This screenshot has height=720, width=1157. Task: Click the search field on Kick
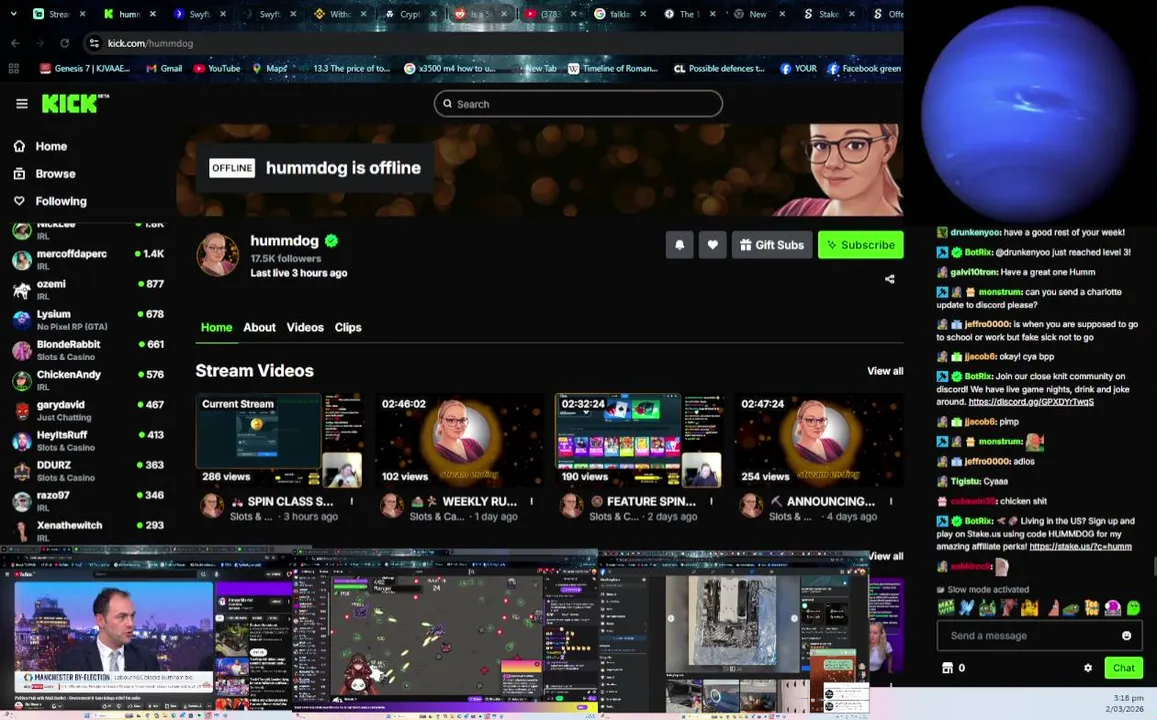(x=578, y=104)
